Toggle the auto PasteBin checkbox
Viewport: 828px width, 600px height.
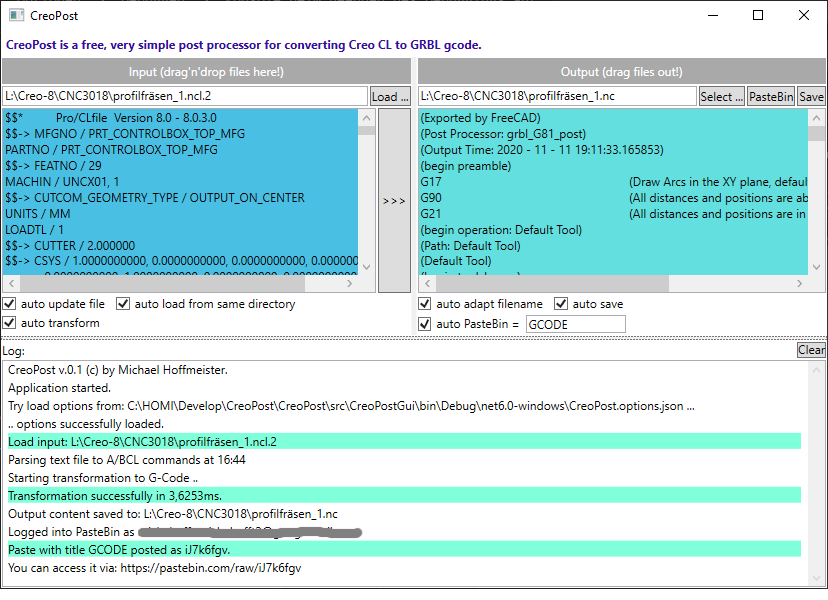pyautogui.click(x=425, y=324)
